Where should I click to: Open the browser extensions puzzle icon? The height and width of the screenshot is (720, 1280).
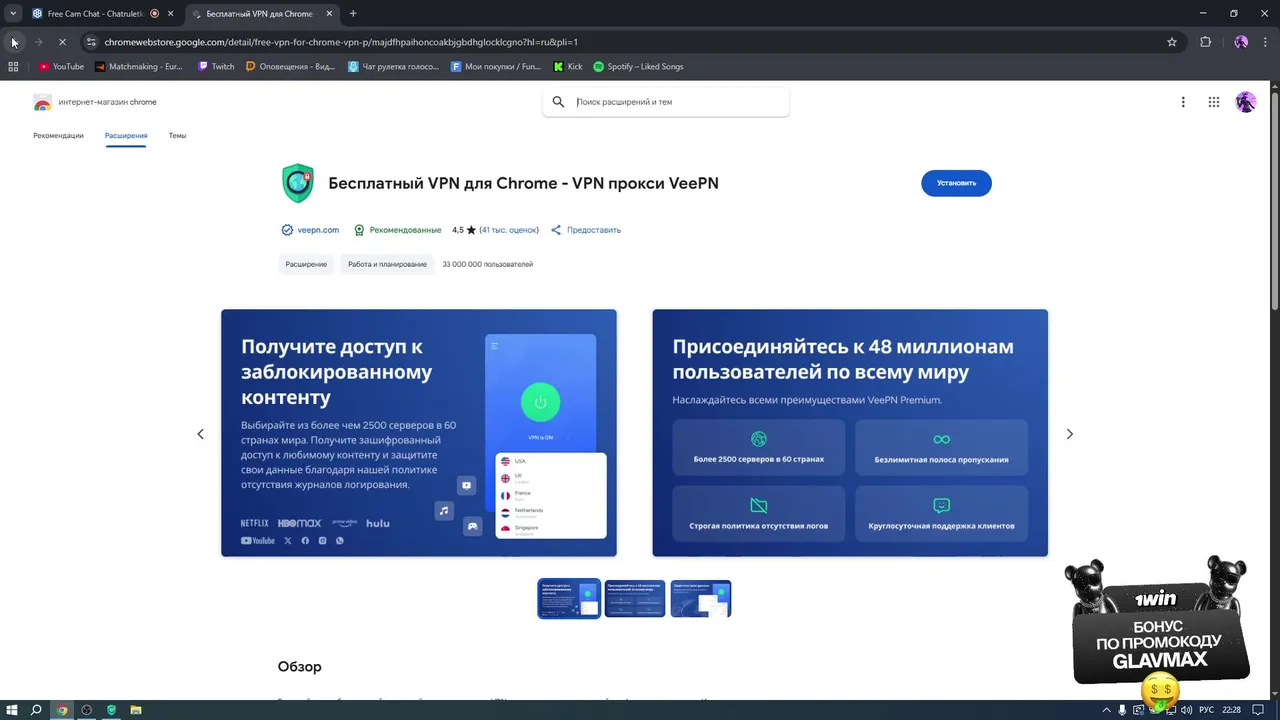tap(1205, 42)
